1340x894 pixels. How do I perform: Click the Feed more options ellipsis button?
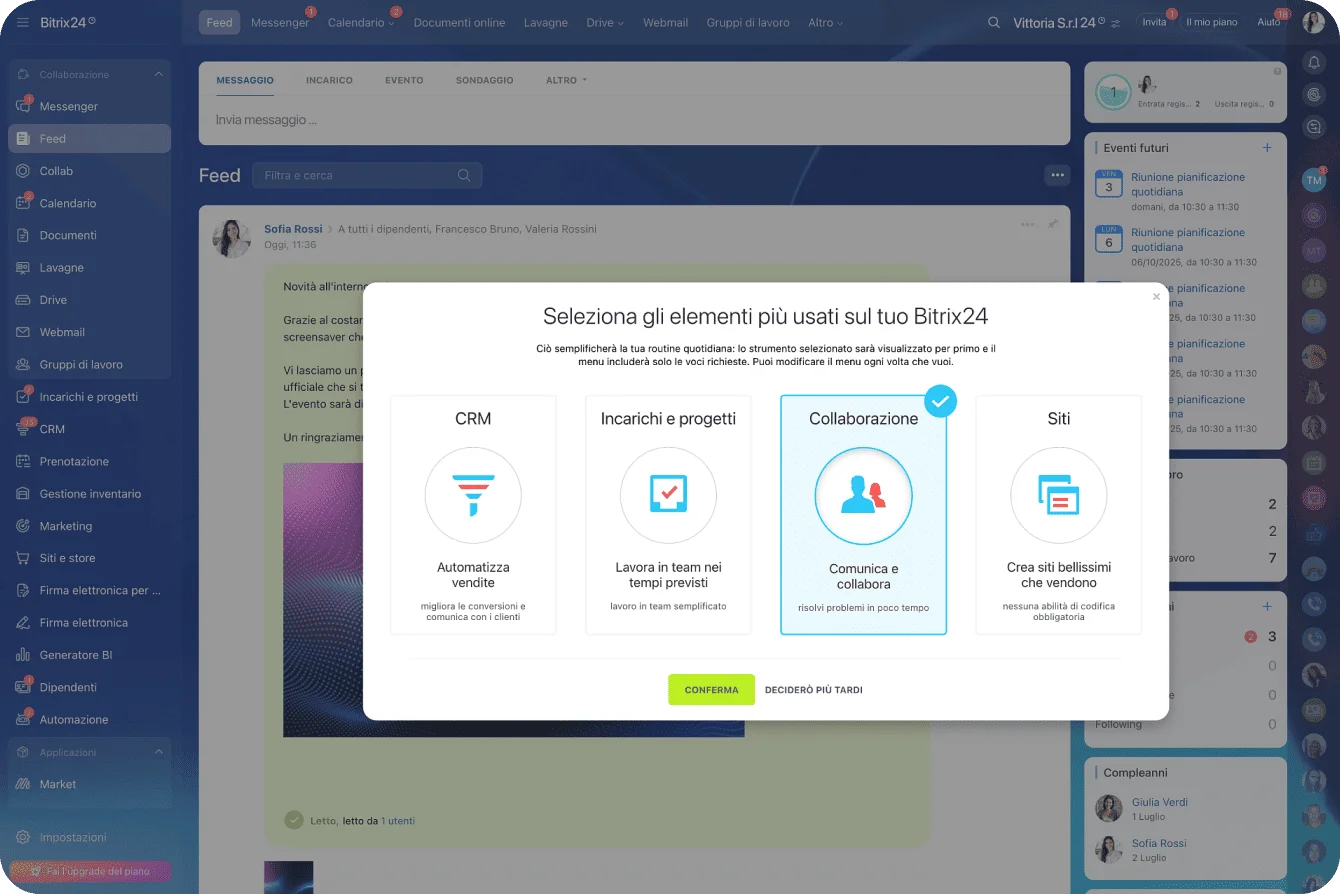click(1057, 175)
